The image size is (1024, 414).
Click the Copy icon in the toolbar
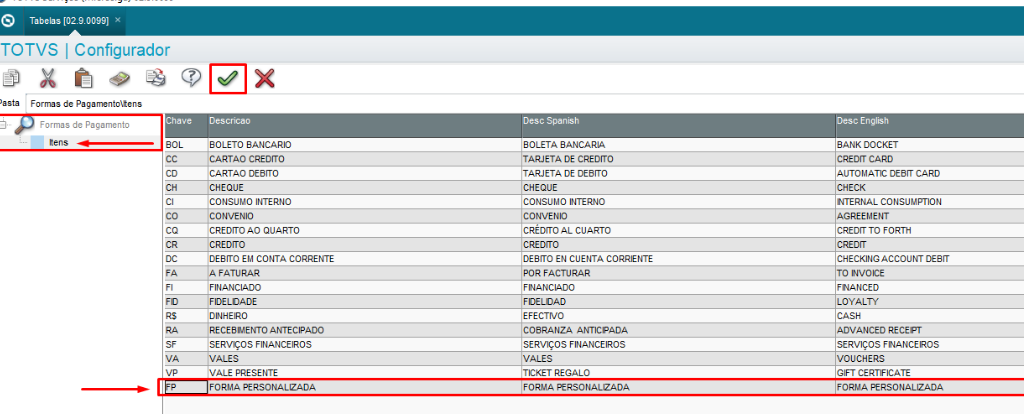tap(10, 78)
